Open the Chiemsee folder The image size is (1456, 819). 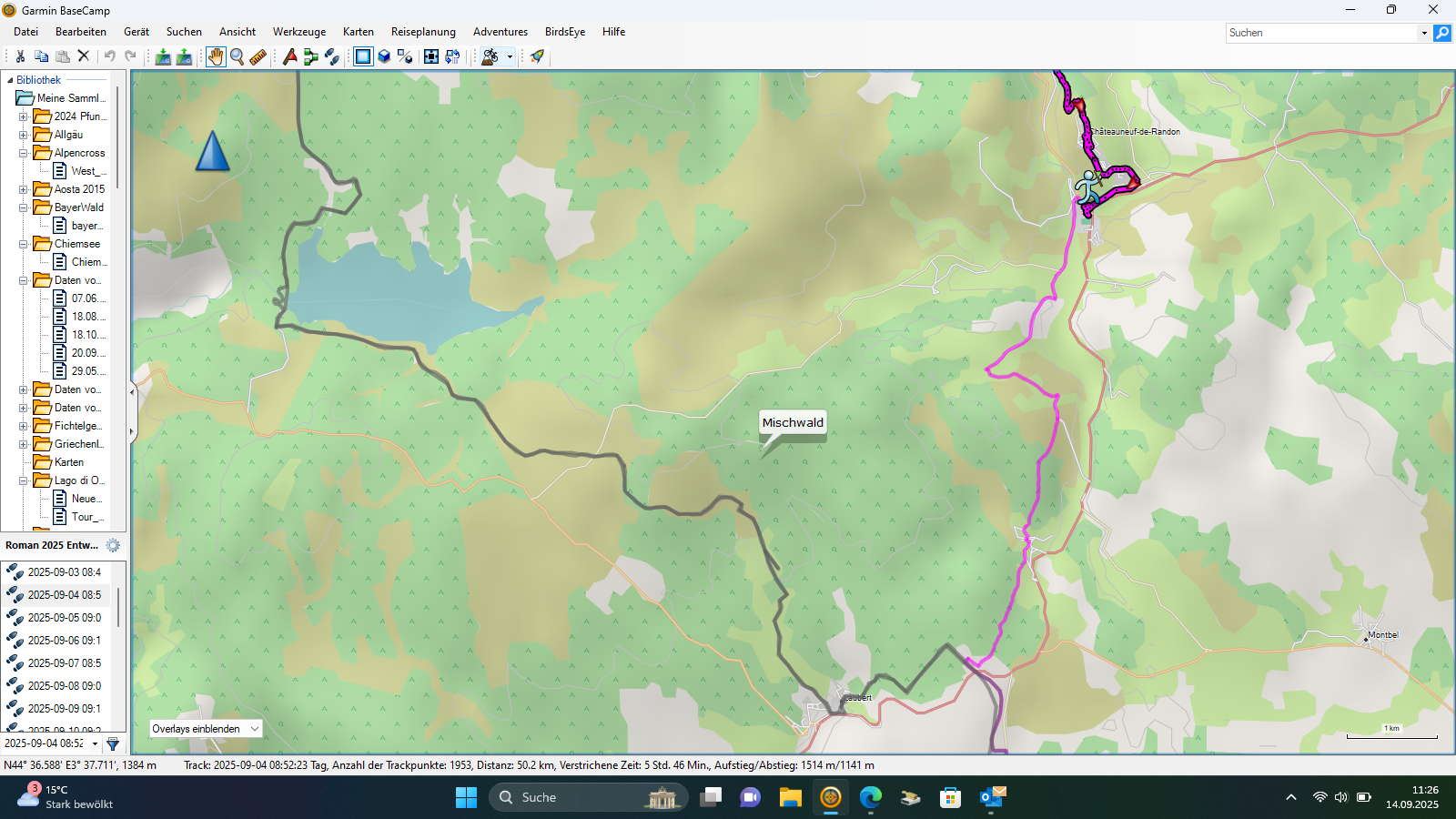[76, 244]
